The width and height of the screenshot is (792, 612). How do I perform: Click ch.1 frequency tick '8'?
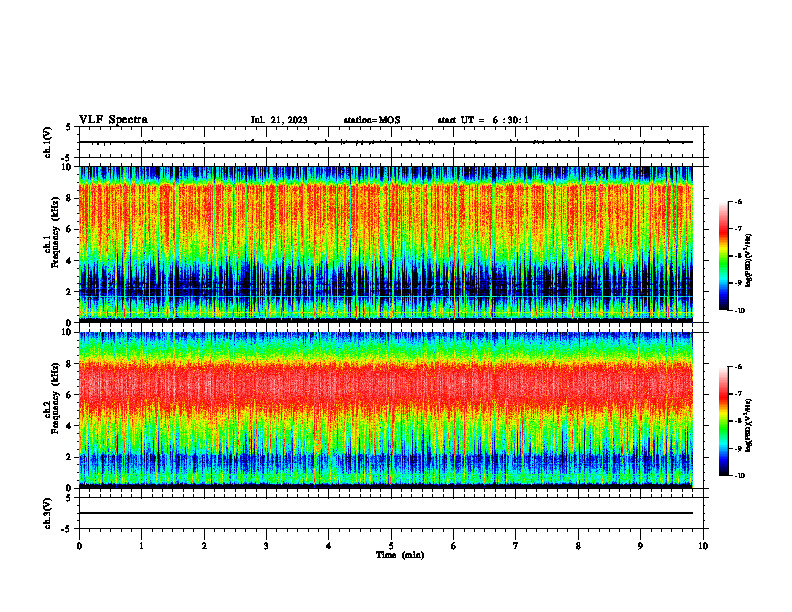point(69,198)
